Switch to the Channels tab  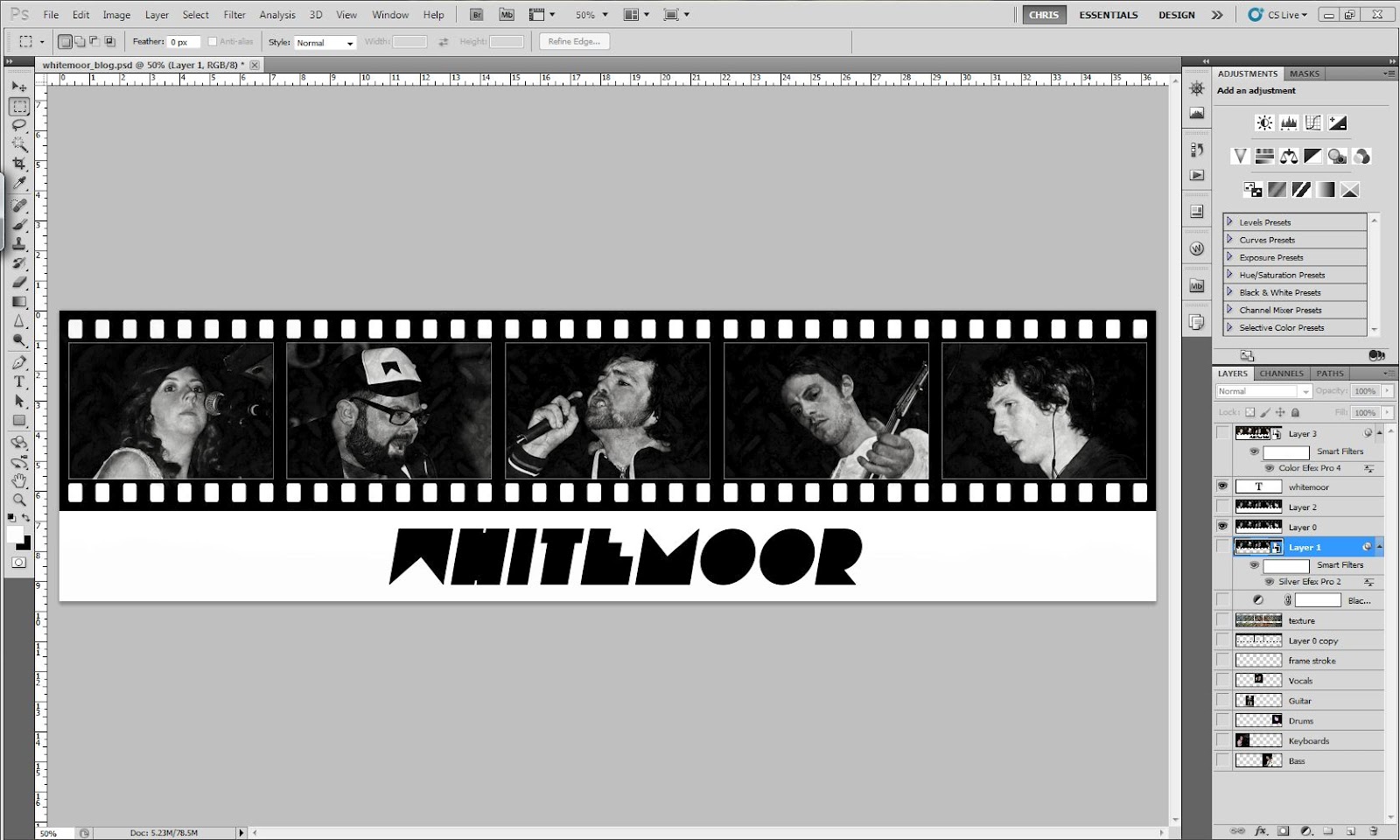(x=1280, y=374)
